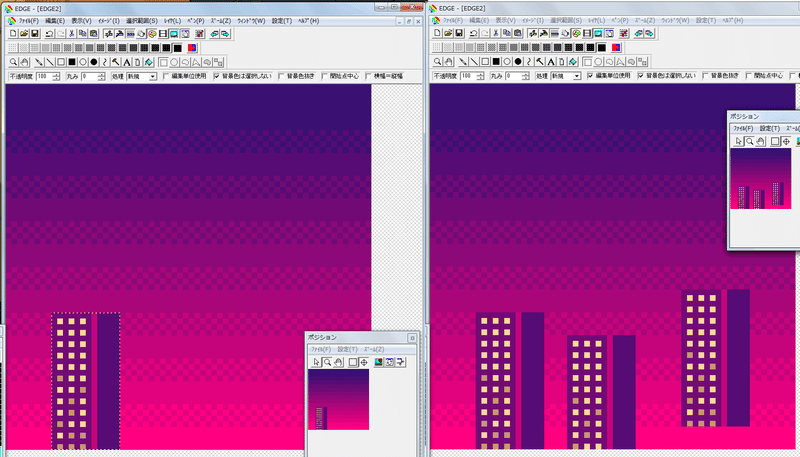Click Hammer tool in right window
This screenshot has height=457, width=800.
(x=540, y=62)
